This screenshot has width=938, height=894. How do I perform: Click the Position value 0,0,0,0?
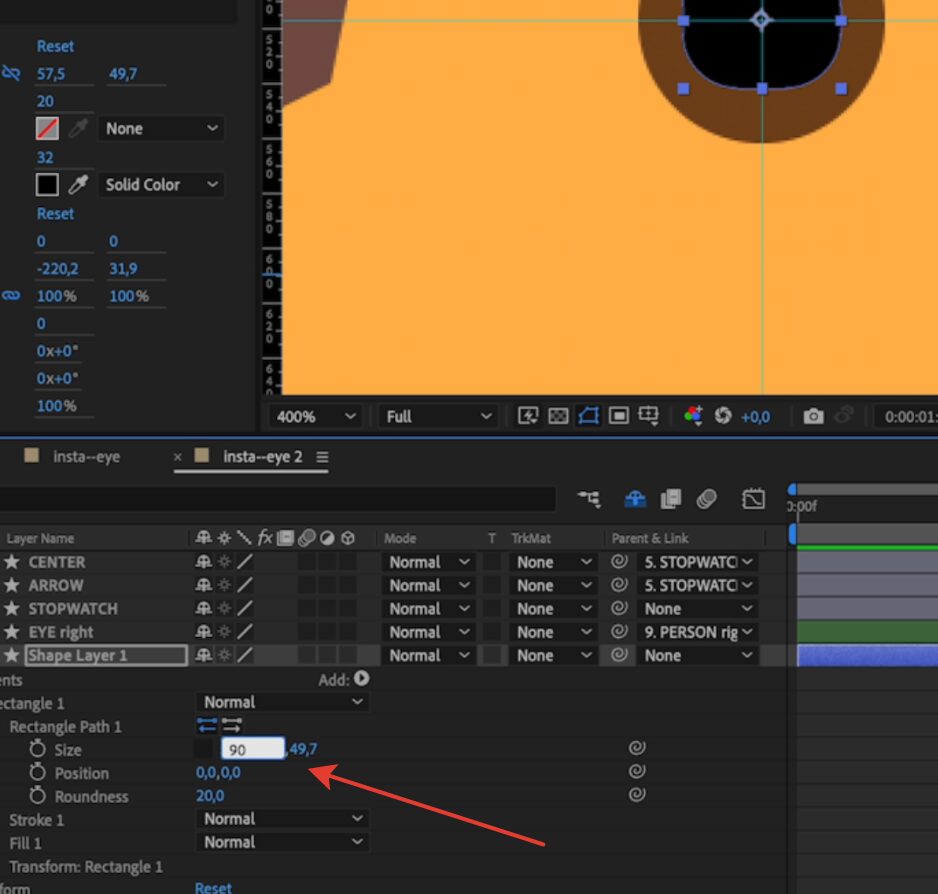218,772
